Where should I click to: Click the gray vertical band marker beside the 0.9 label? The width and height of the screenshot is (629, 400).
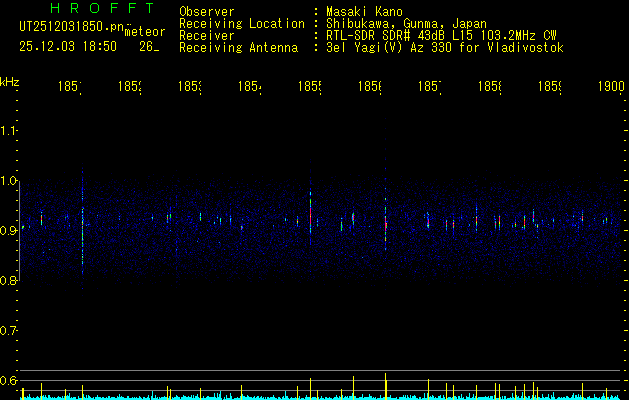(x=20, y=231)
